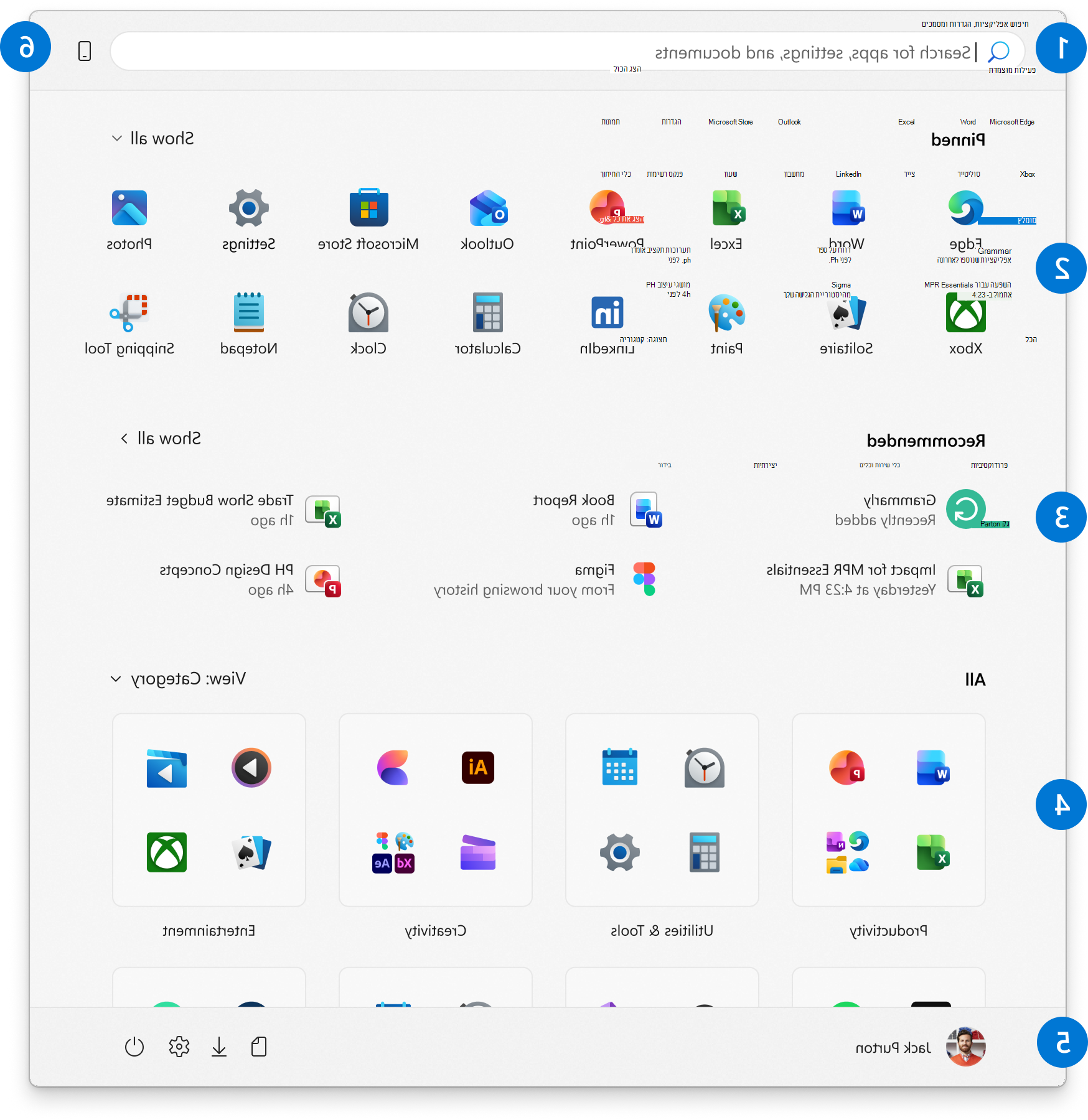Open Figma from recommended list
This screenshot has height=1120, width=1088.
pyautogui.click(x=545, y=580)
